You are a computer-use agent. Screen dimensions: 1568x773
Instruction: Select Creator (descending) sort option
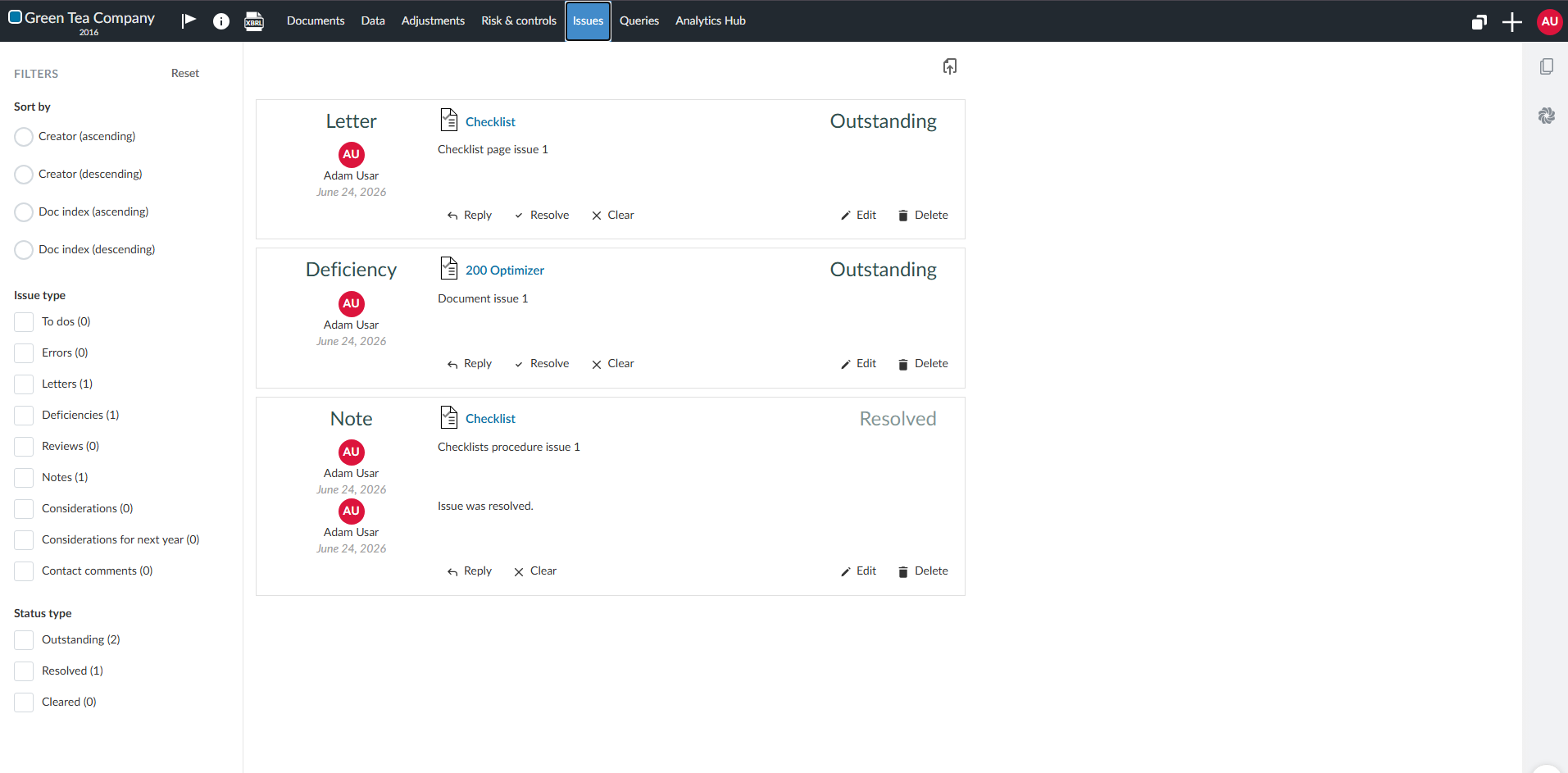[24, 175]
